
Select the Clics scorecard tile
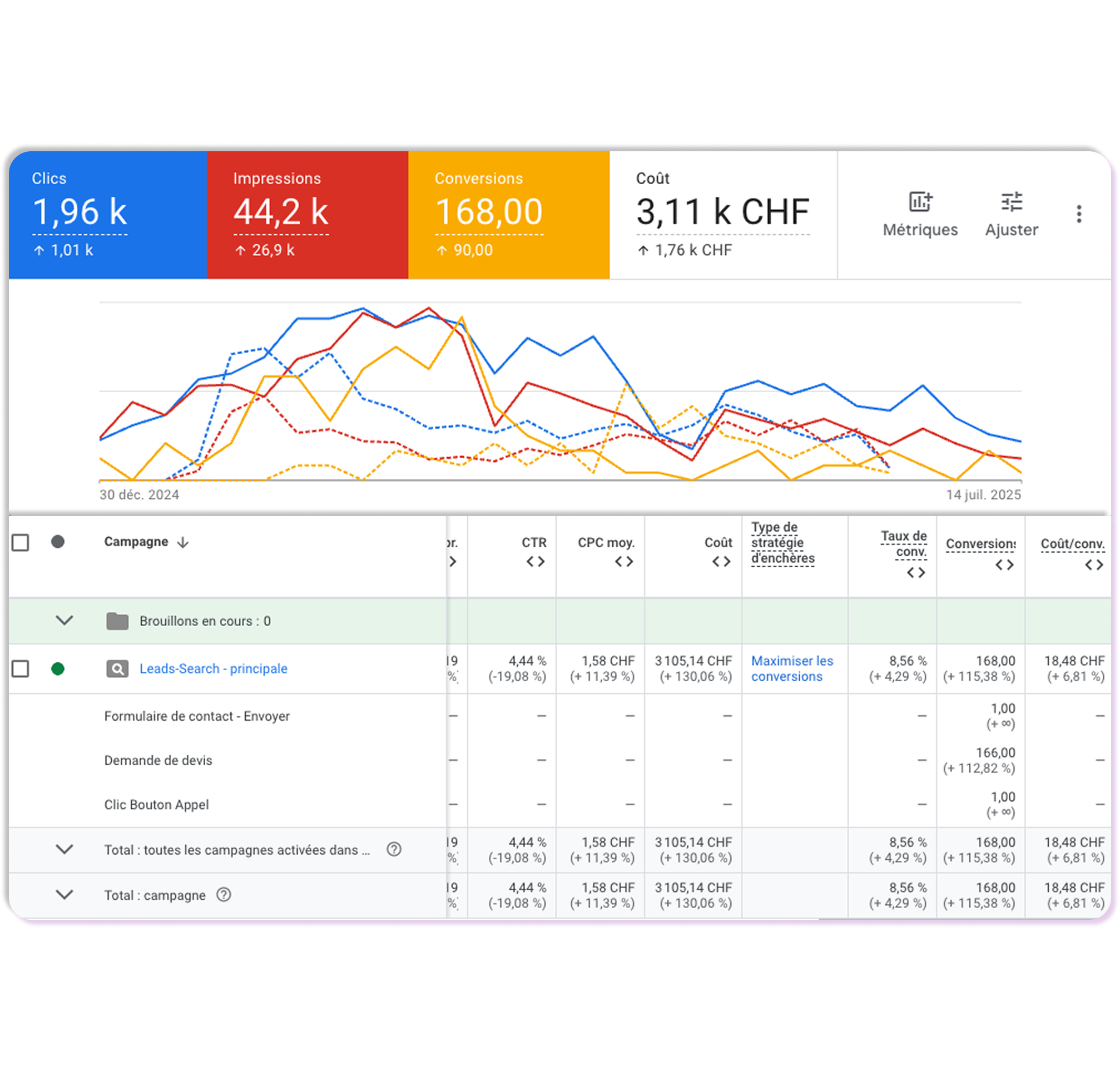tap(108, 215)
